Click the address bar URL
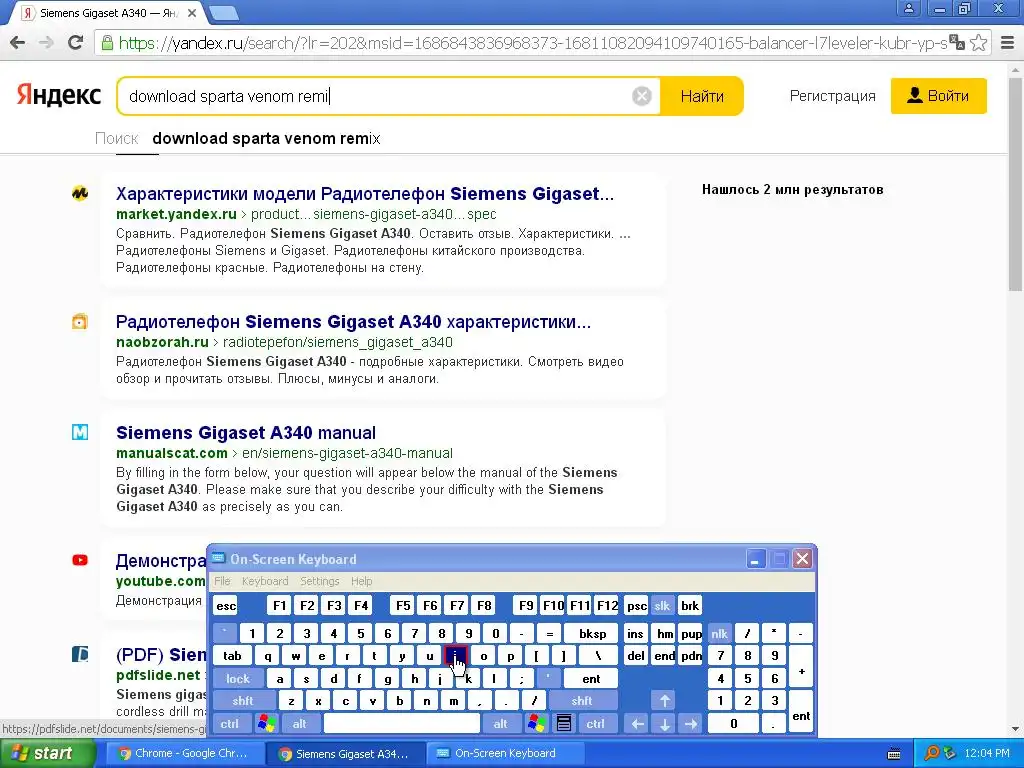The image size is (1024, 768). (532, 43)
